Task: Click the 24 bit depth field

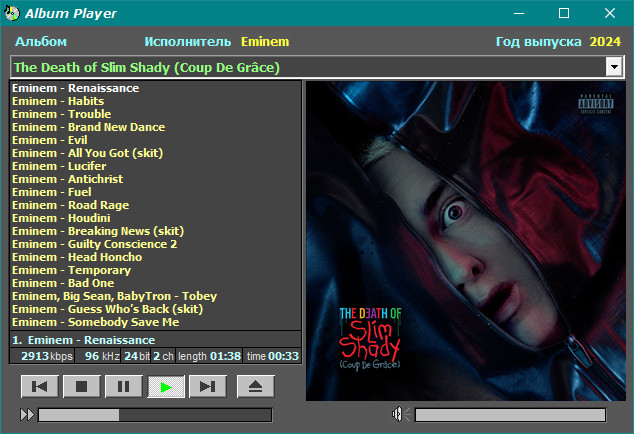Action: [x=136, y=356]
